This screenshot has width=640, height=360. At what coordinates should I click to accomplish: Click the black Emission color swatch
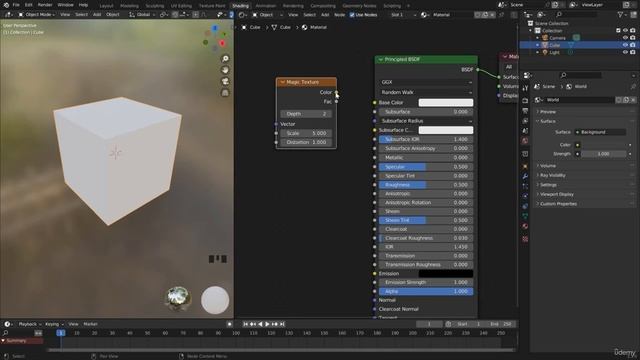pos(446,273)
